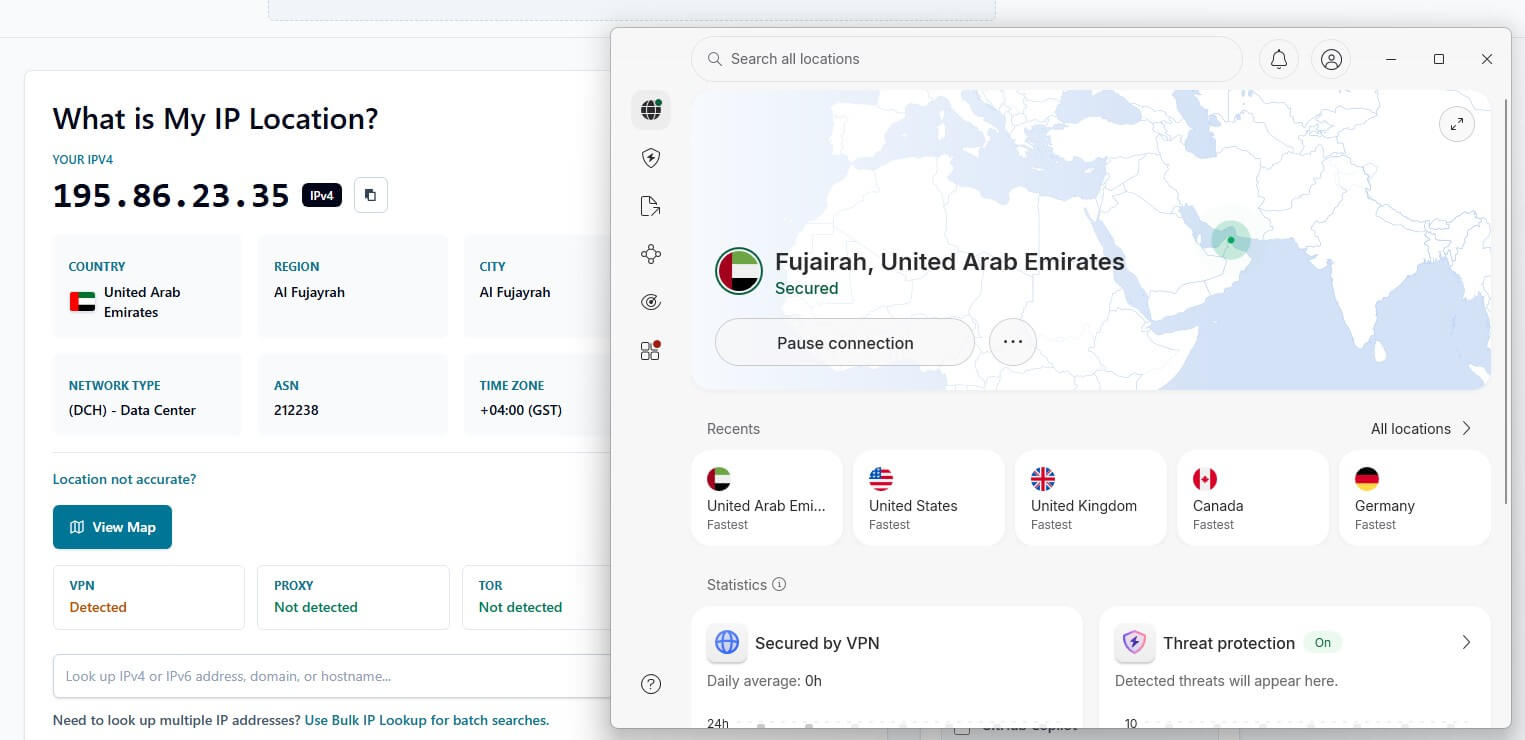Viewport: 1525px width, 740px height.
Task: Toggle the Threat protection On badge
Action: click(x=1323, y=643)
